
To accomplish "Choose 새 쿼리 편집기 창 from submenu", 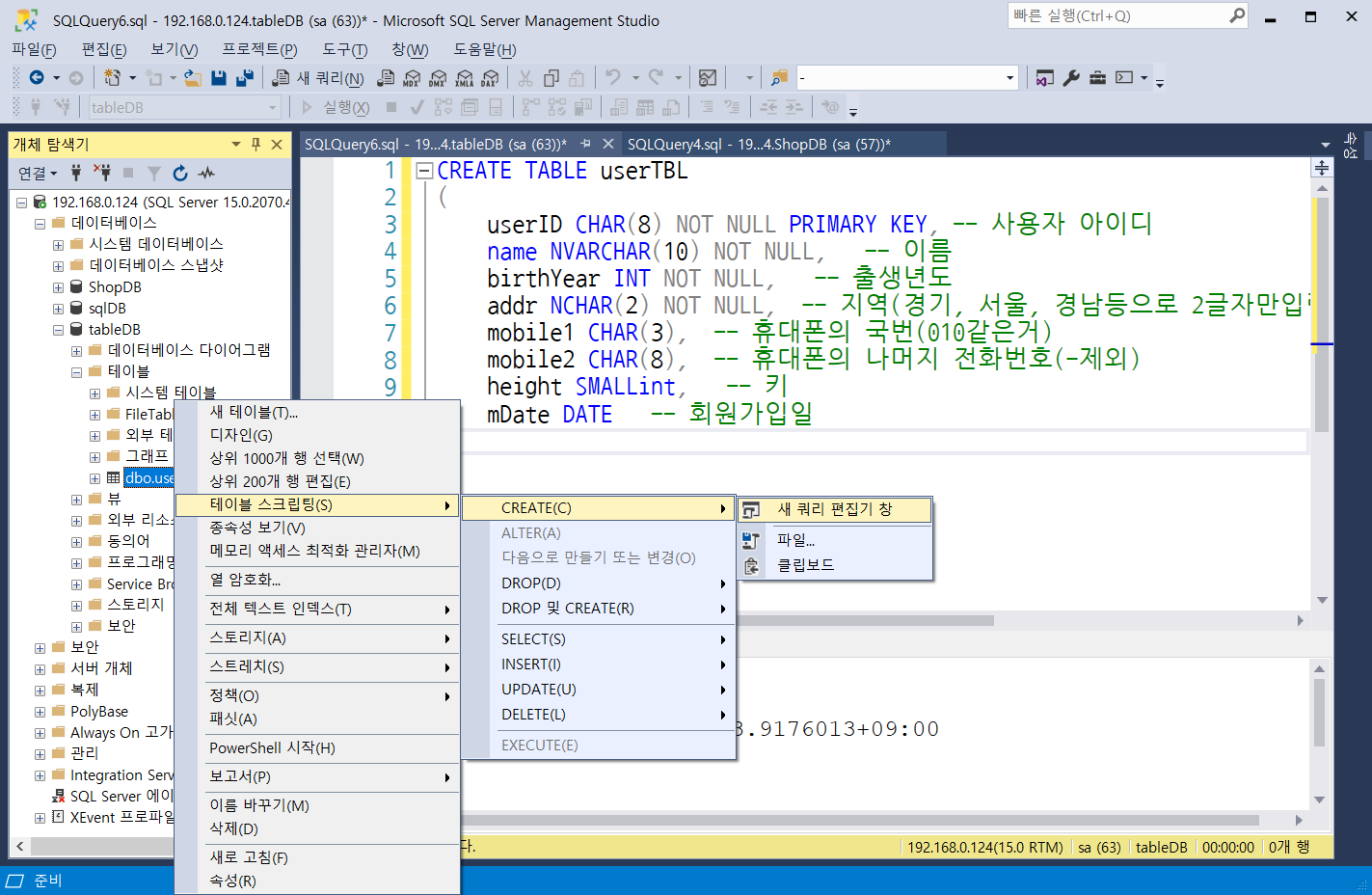I will pos(835,509).
